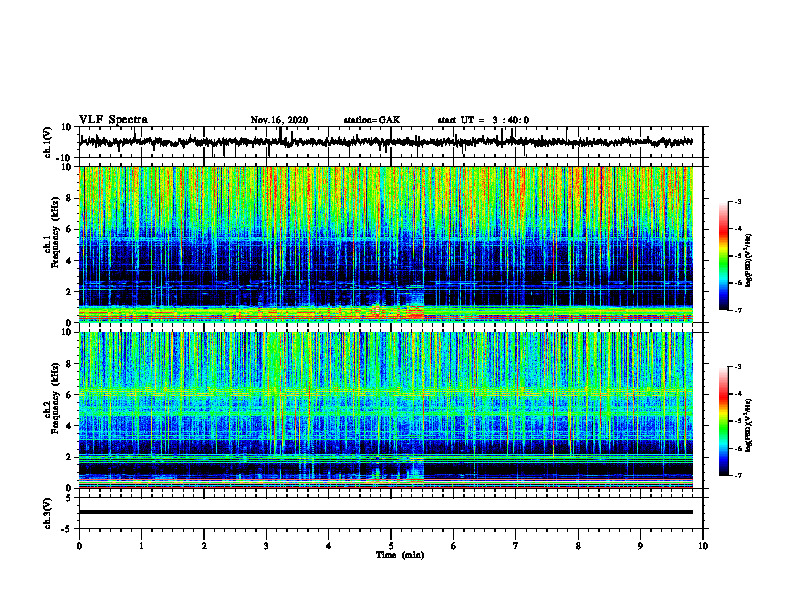
Task: Click tick label "3" on the Time axis
Action: (266, 546)
